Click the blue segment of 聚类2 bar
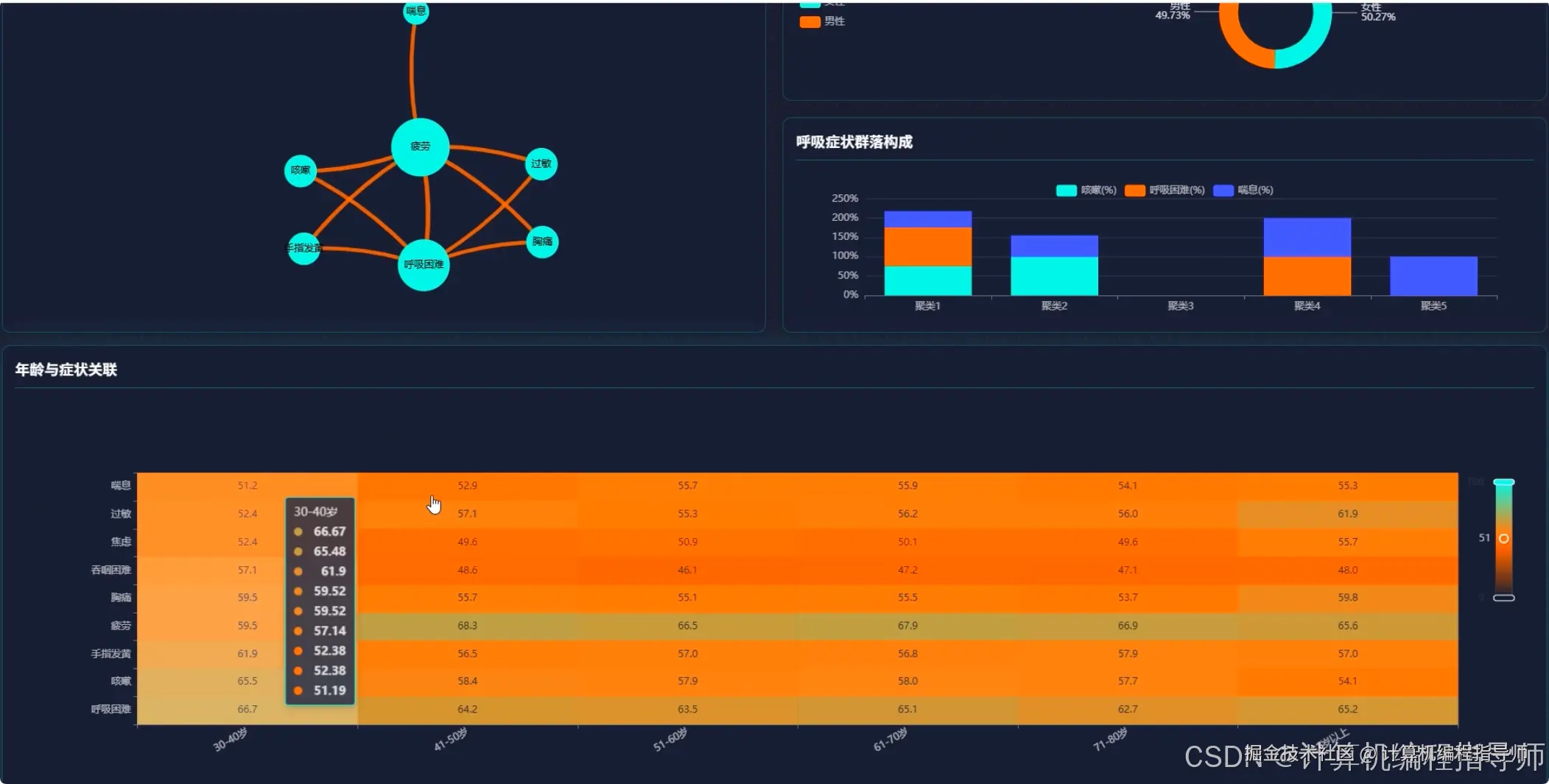The image size is (1549, 784). pyautogui.click(x=1054, y=246)
